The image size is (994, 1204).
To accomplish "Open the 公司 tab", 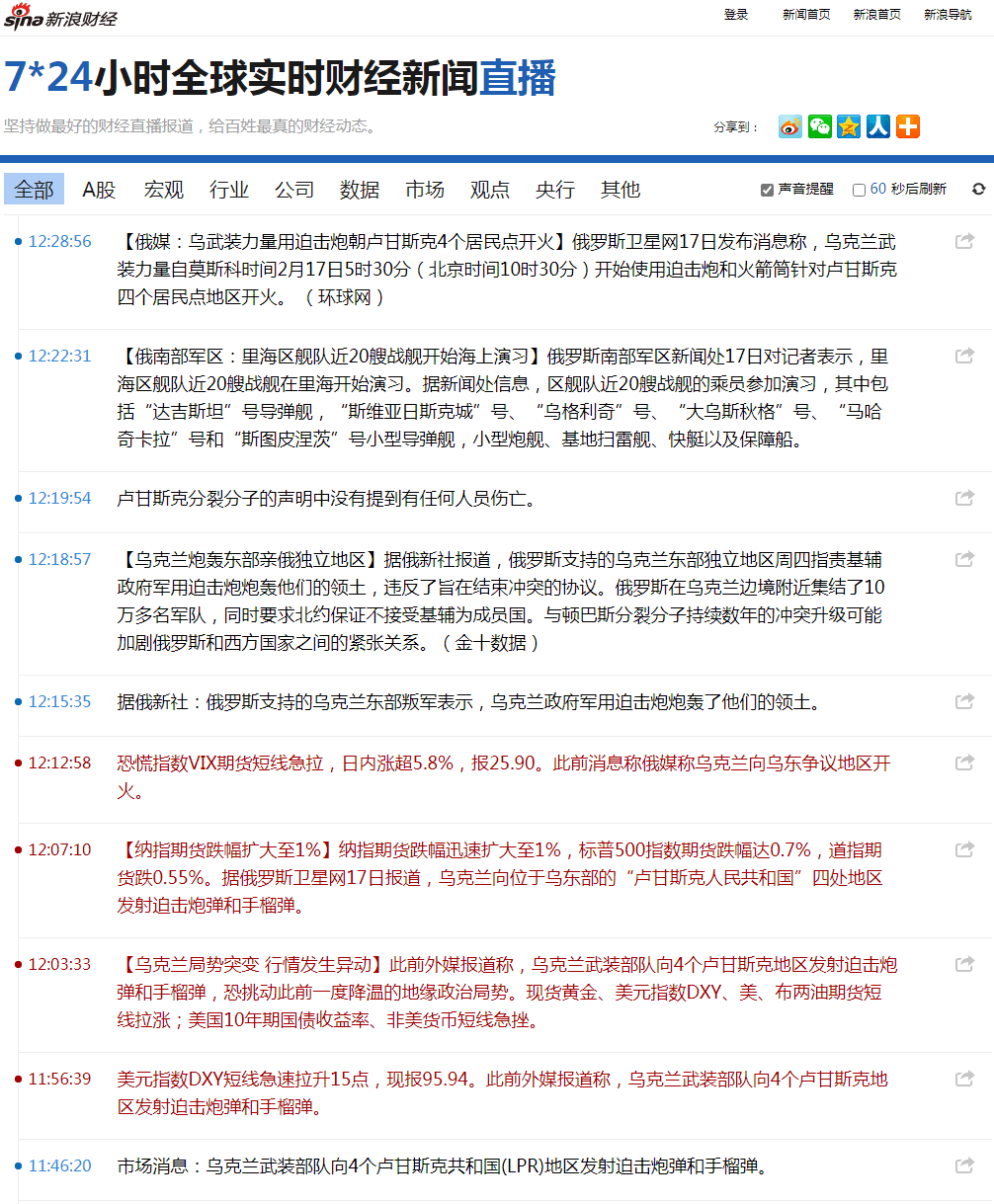I will point(294,189).
